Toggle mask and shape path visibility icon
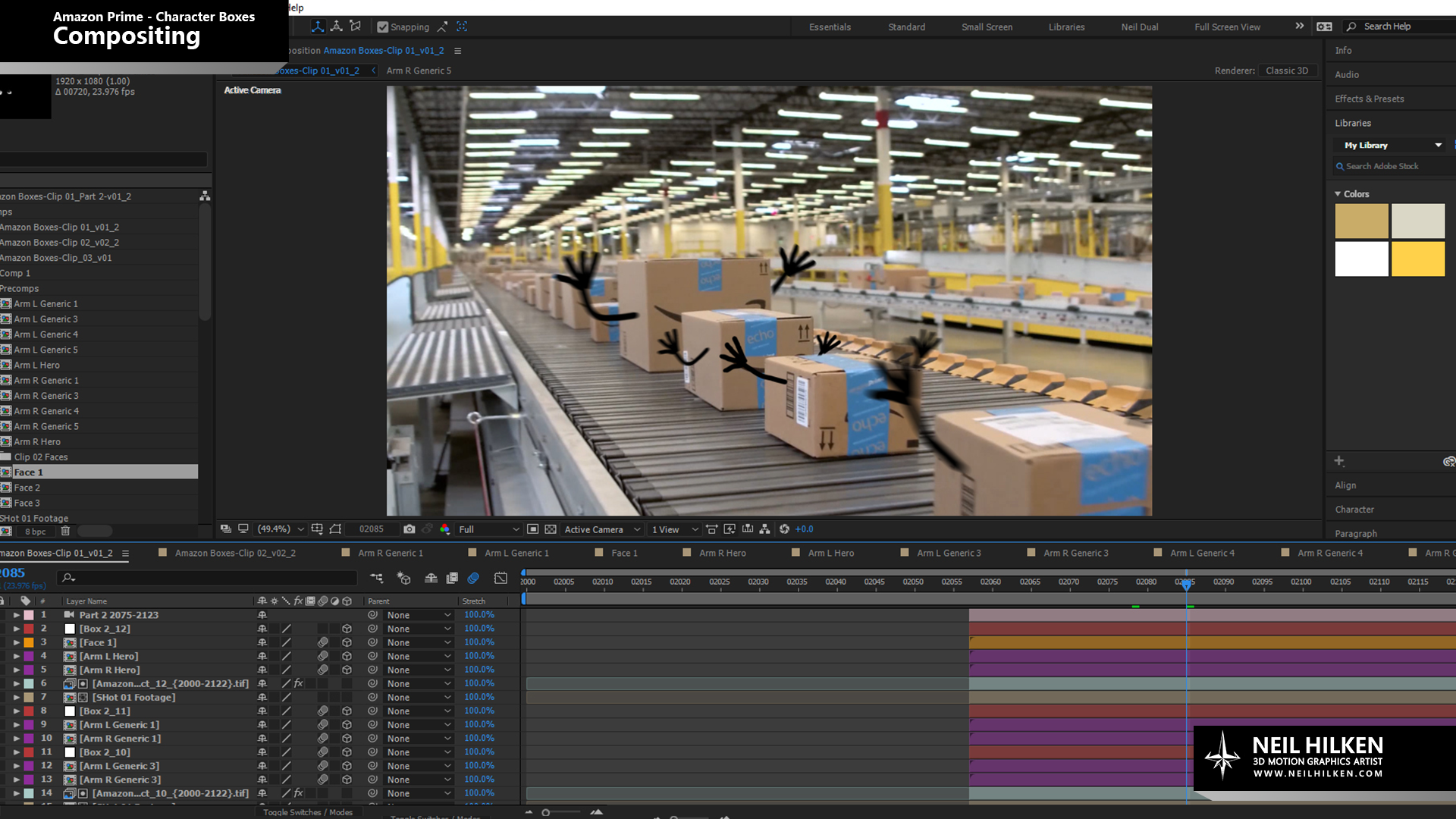The width and height of the screenshot is (1456, 819). pos(335,529)
